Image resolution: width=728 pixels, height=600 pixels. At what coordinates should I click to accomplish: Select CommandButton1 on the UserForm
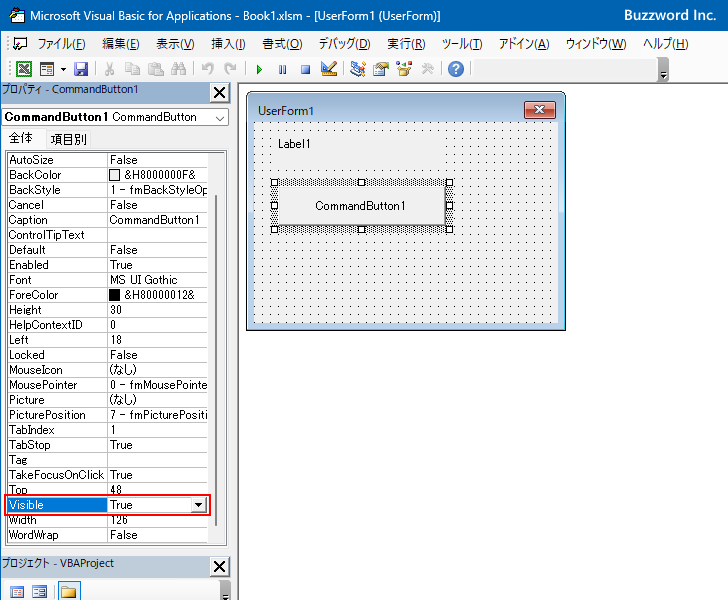pos(361,206)
